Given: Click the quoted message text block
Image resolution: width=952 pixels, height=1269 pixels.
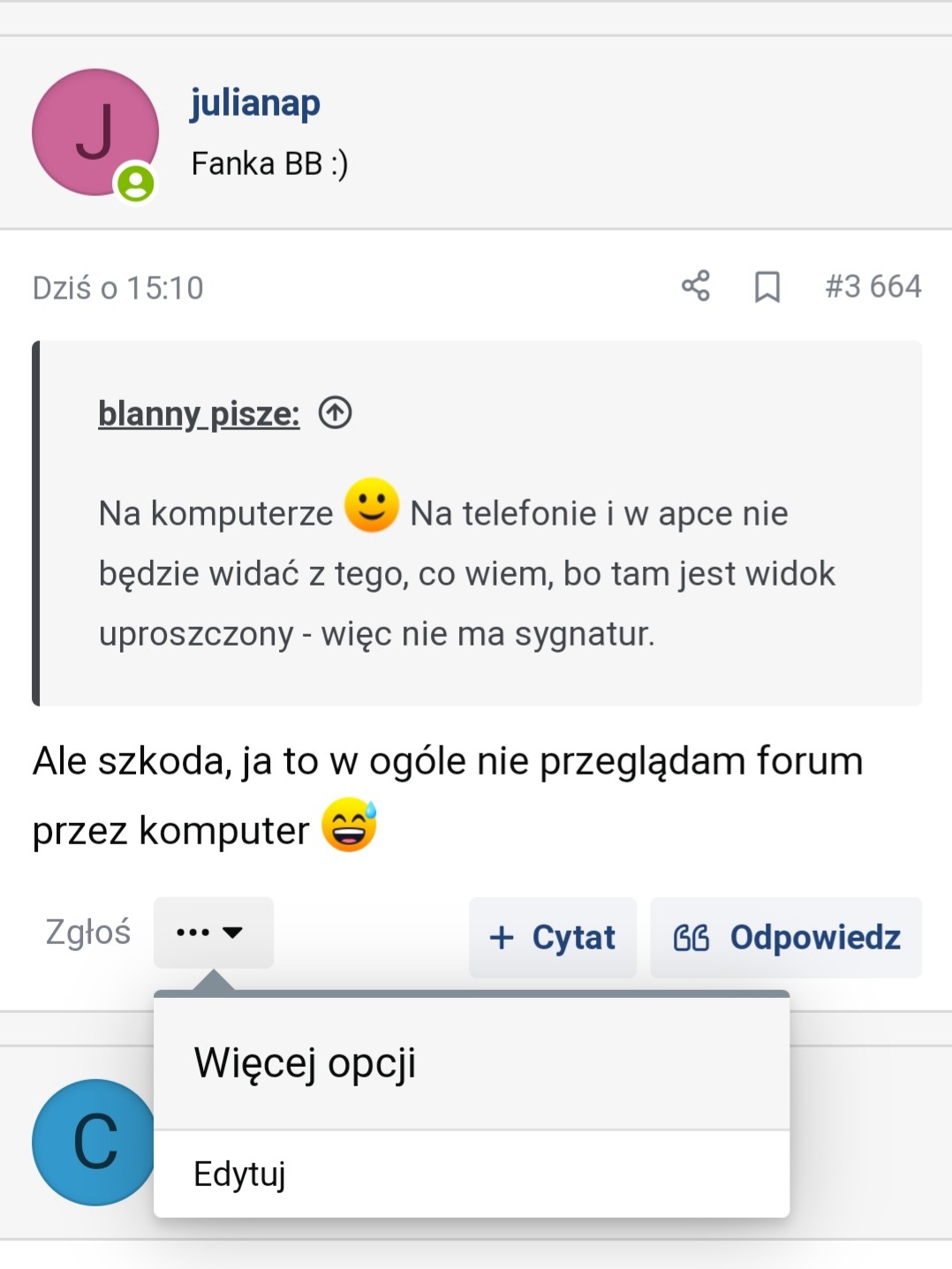Looking at the screenshot, I should pos(466,574).
